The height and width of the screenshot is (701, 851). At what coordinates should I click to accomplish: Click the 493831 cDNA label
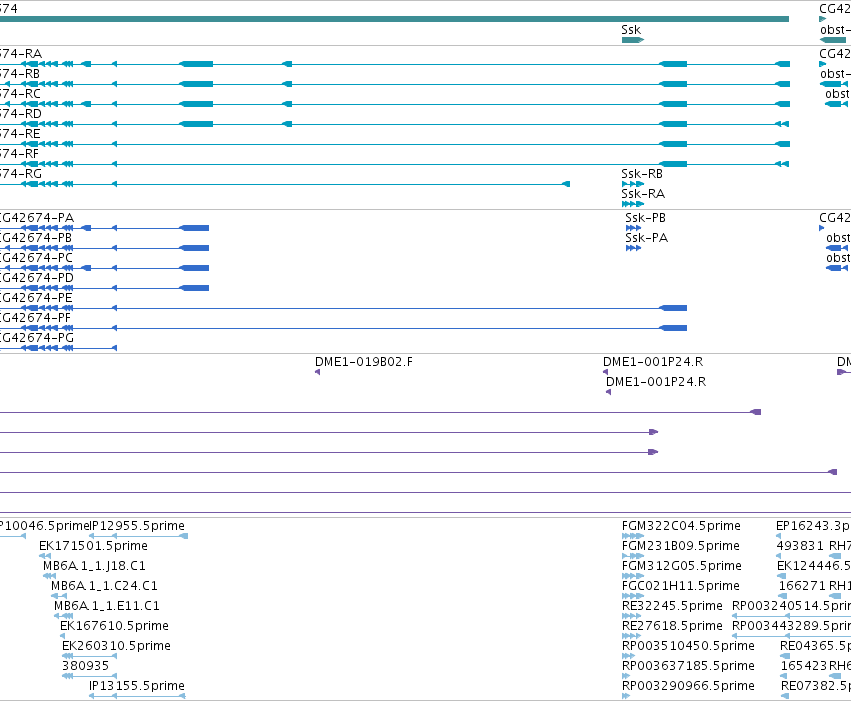(x=800, y=546)
